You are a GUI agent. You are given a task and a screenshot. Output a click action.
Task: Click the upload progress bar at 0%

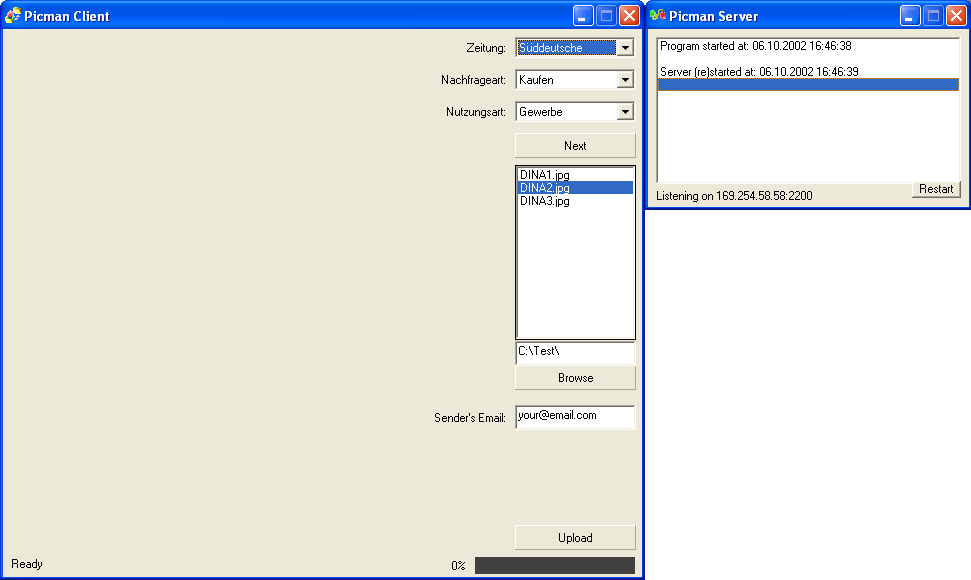coord(554,566)
